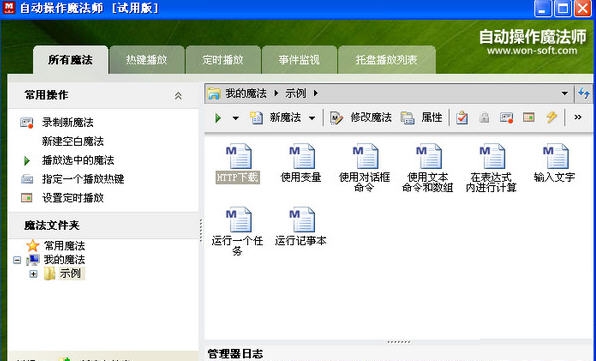Select the 在表达式内进行计算 magic file

coord(491,167)
